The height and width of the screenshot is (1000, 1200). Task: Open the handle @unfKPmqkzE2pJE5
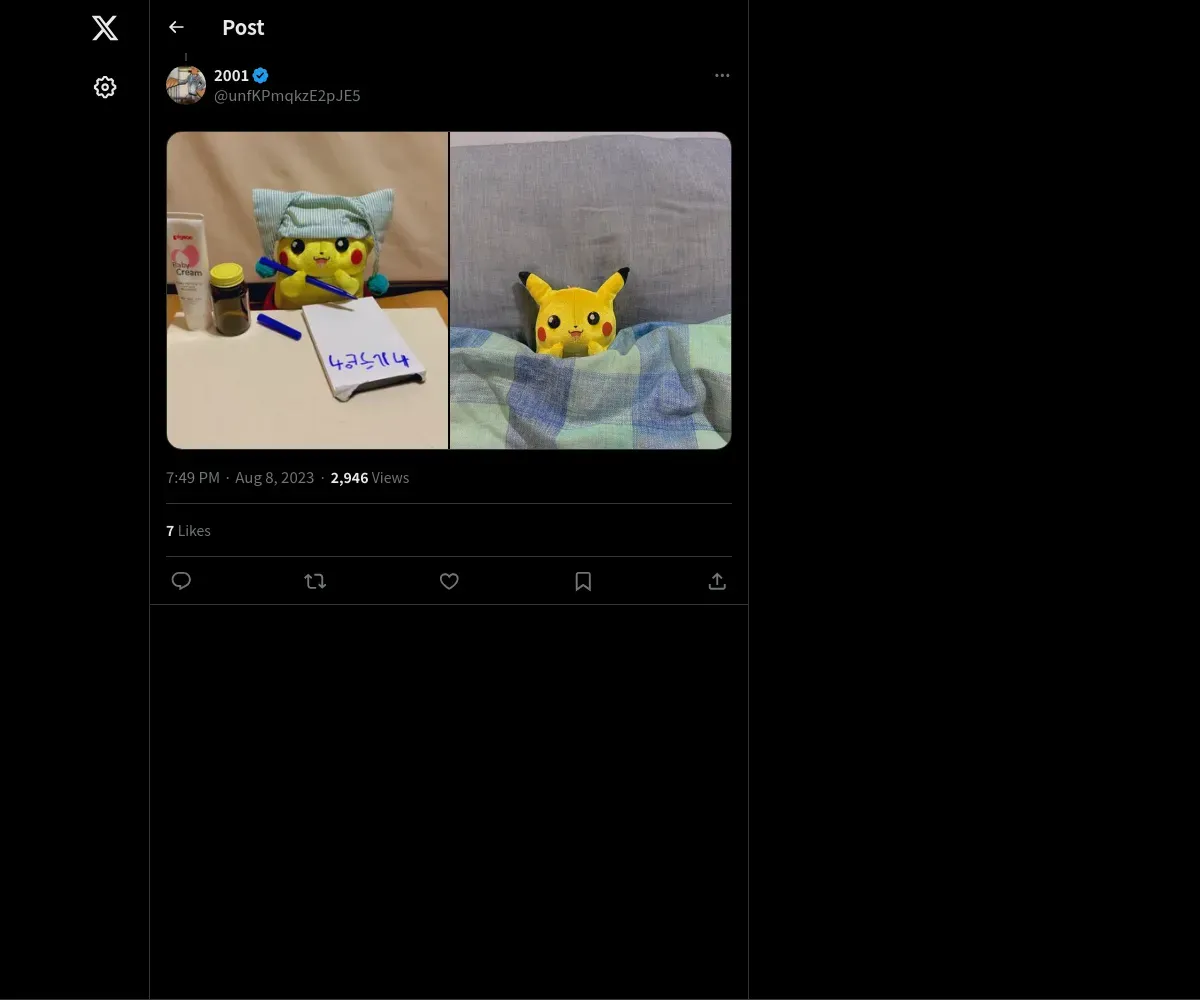tap(287, 96)
